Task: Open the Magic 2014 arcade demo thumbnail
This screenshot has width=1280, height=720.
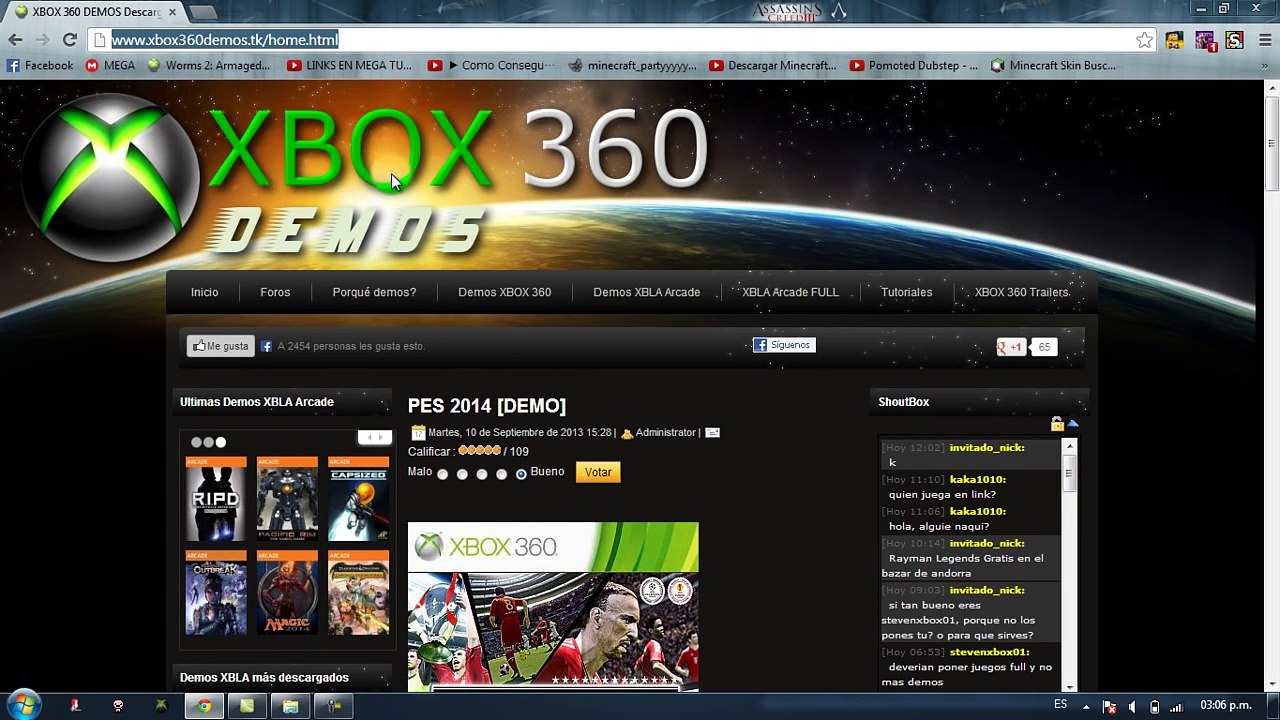Action: 287,593
